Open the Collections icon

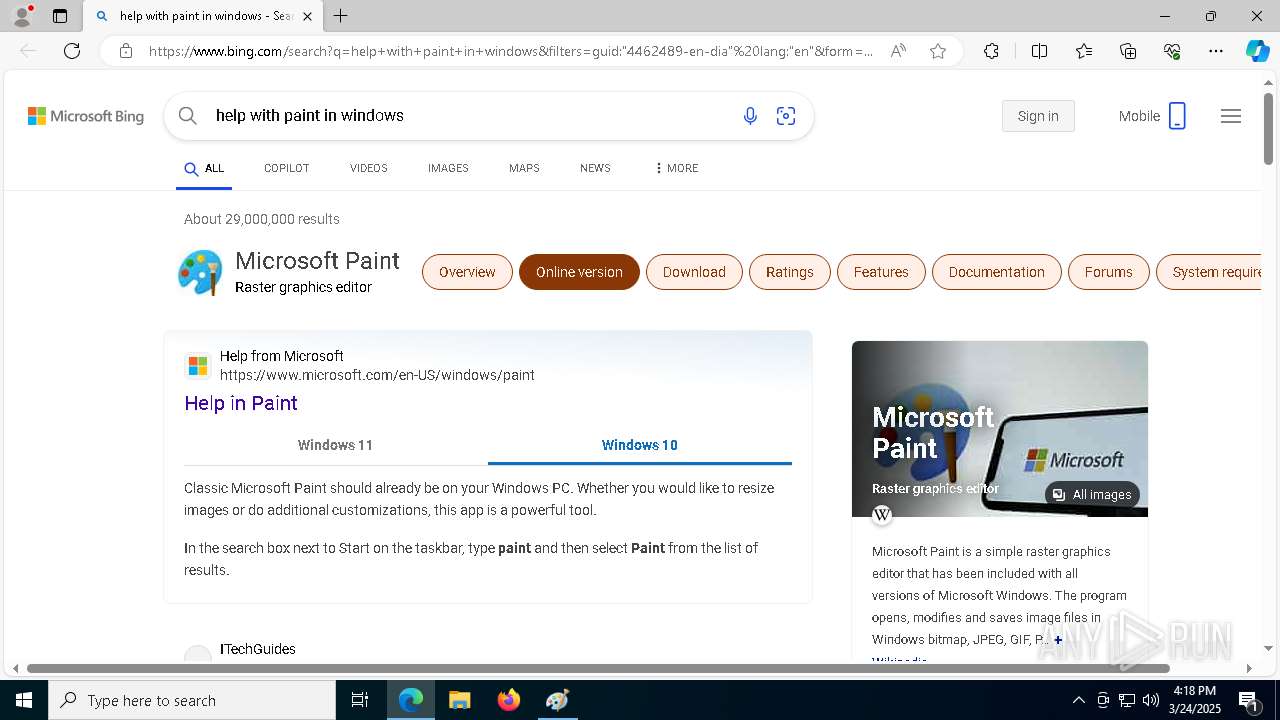click(1128, 51)
